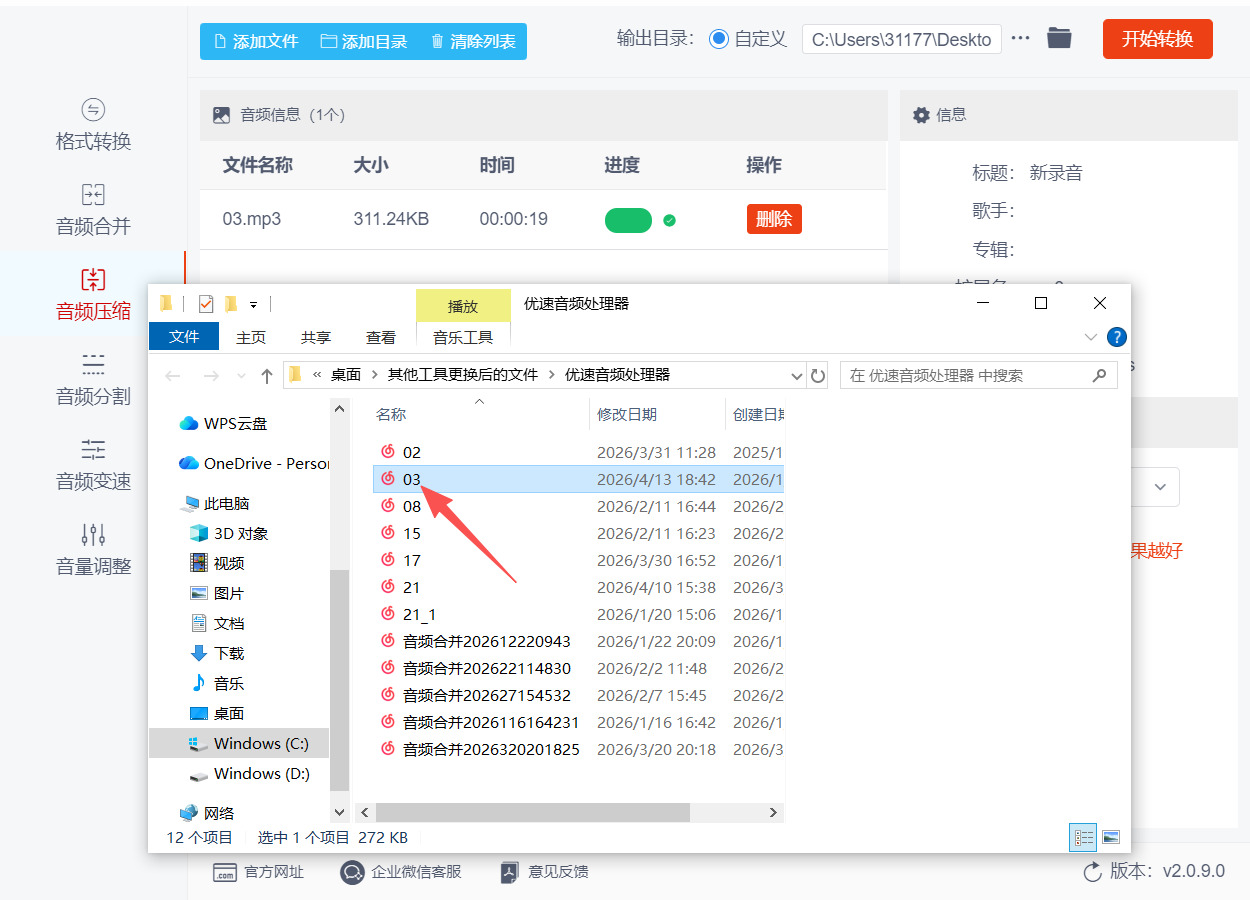Viewport: 1250px width, 900px height.
Task: Click the 意见反馈 feedback icon
Action: [510, 872]
